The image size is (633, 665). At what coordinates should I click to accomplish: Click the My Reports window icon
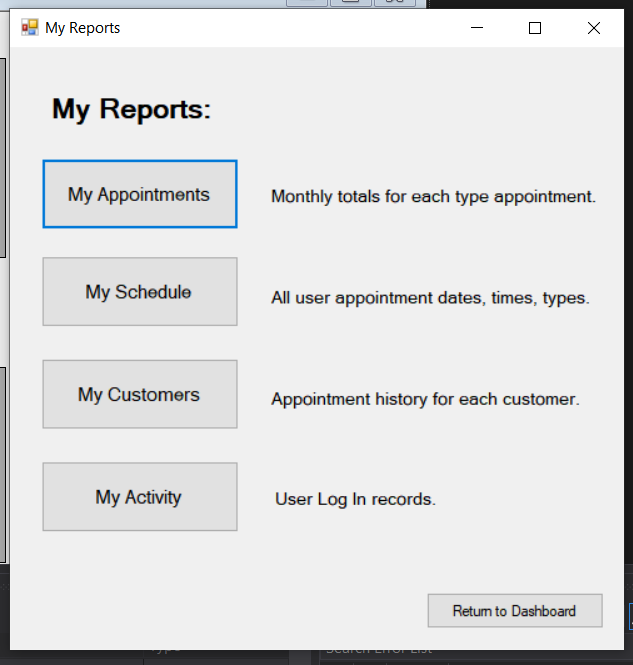tap(30, 28)
